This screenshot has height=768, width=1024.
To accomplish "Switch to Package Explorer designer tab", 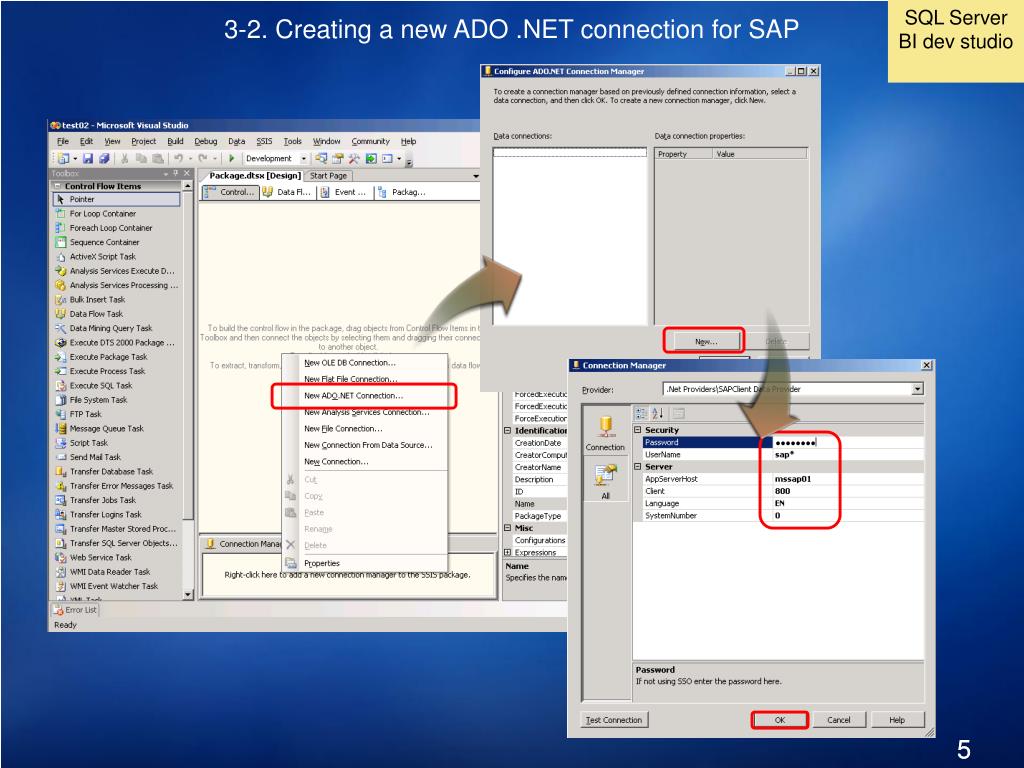I will [x=402, y=192].
